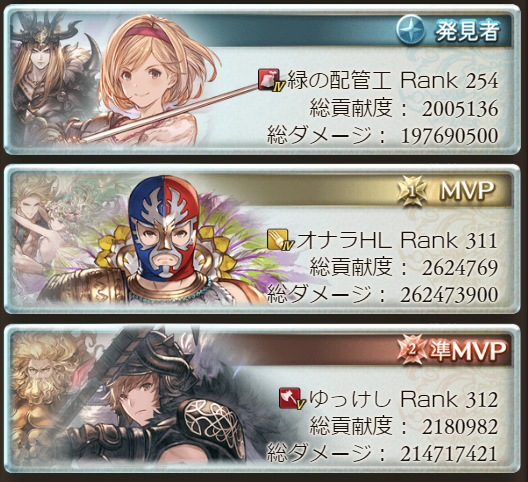Click the yellow class IV icon beside オナラHL
528x482 pixels.
point(280,240)
